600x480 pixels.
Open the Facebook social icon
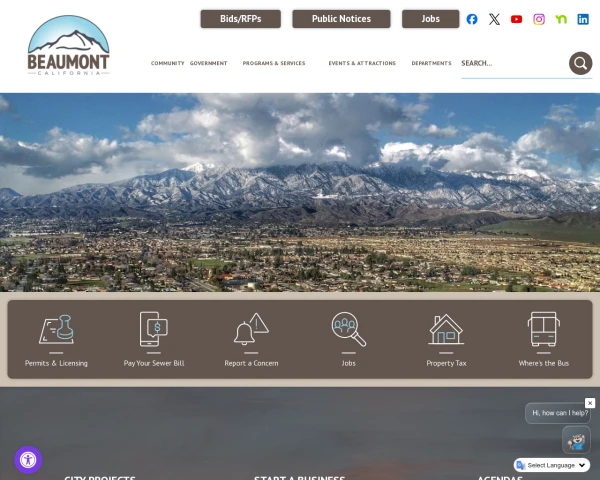pos(472,19)
